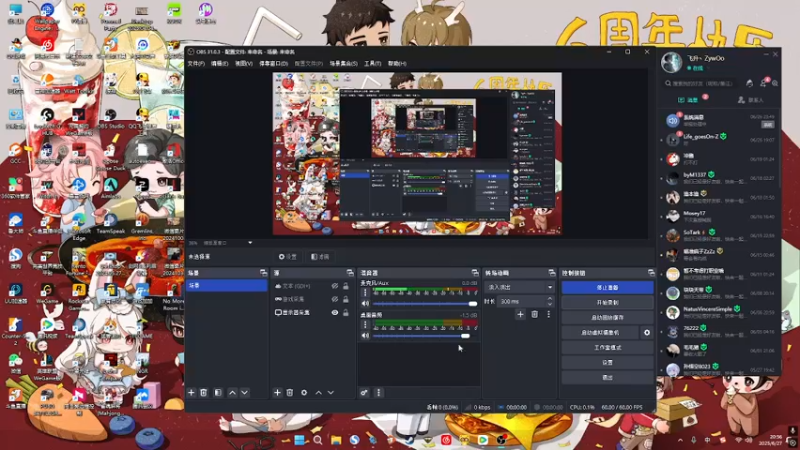Viewport: 800px width, 450px height.
Task: Switch to the 联系人 tab in chat window
Action: tap(751, 100)
